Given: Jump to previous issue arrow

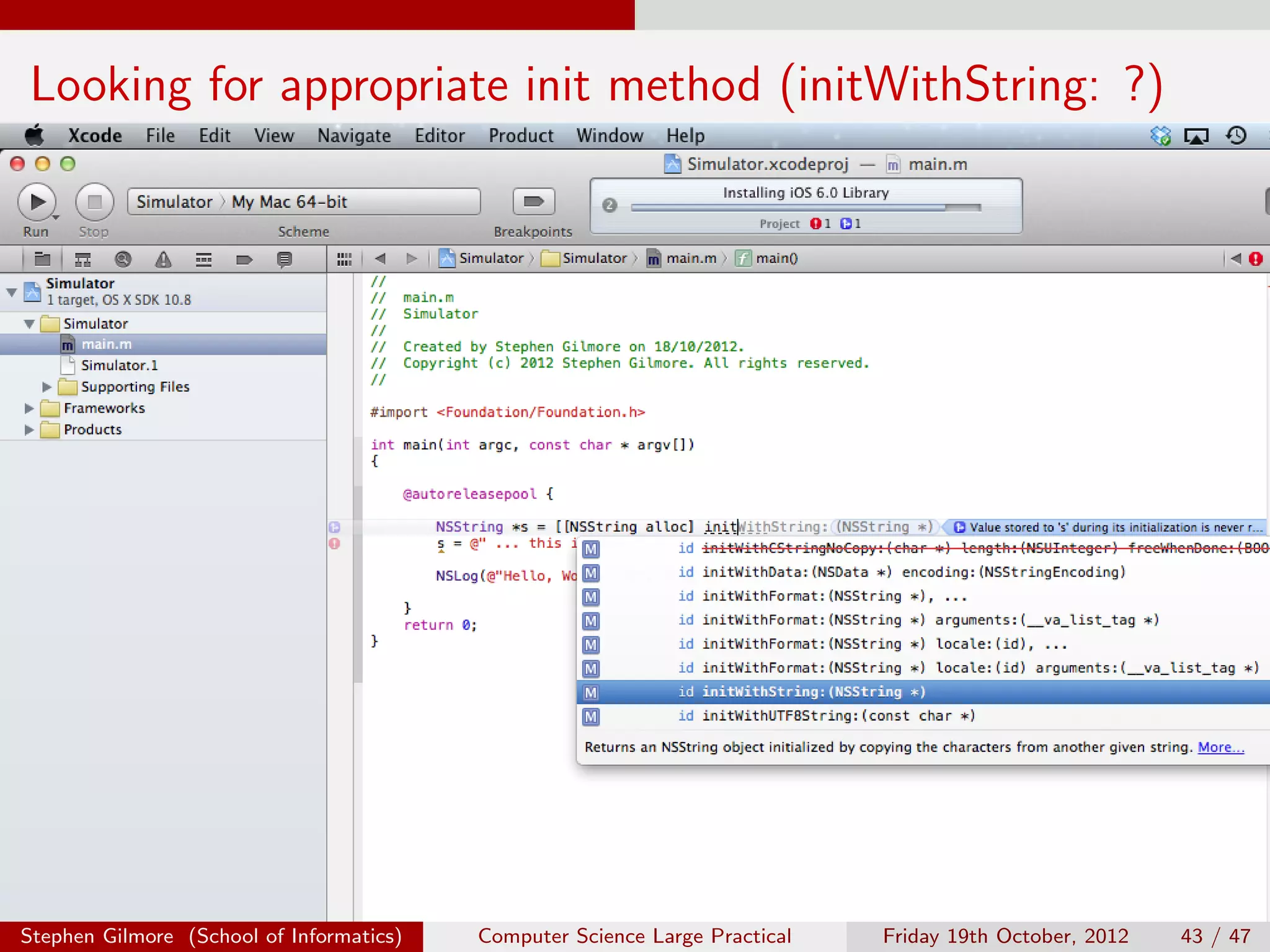Looking at the screenshot, I should pos(1236,258).
